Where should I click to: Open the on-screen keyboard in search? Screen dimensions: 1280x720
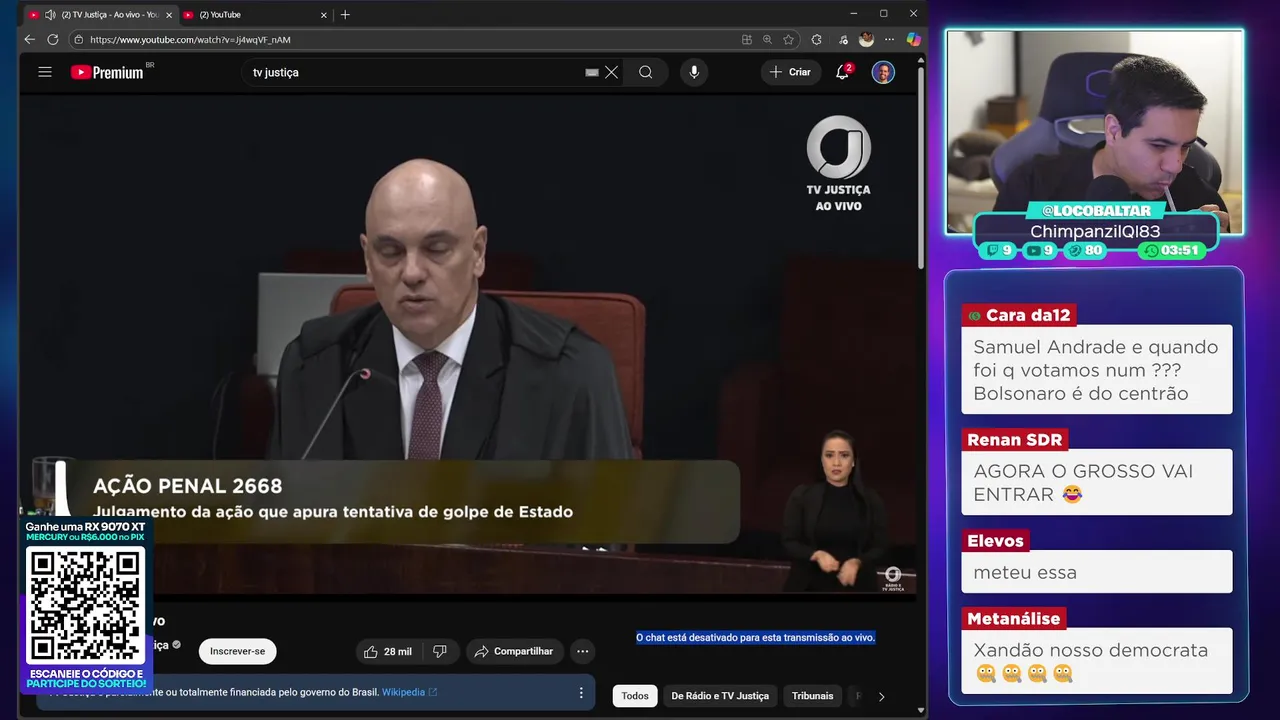(x=592, y=72)
